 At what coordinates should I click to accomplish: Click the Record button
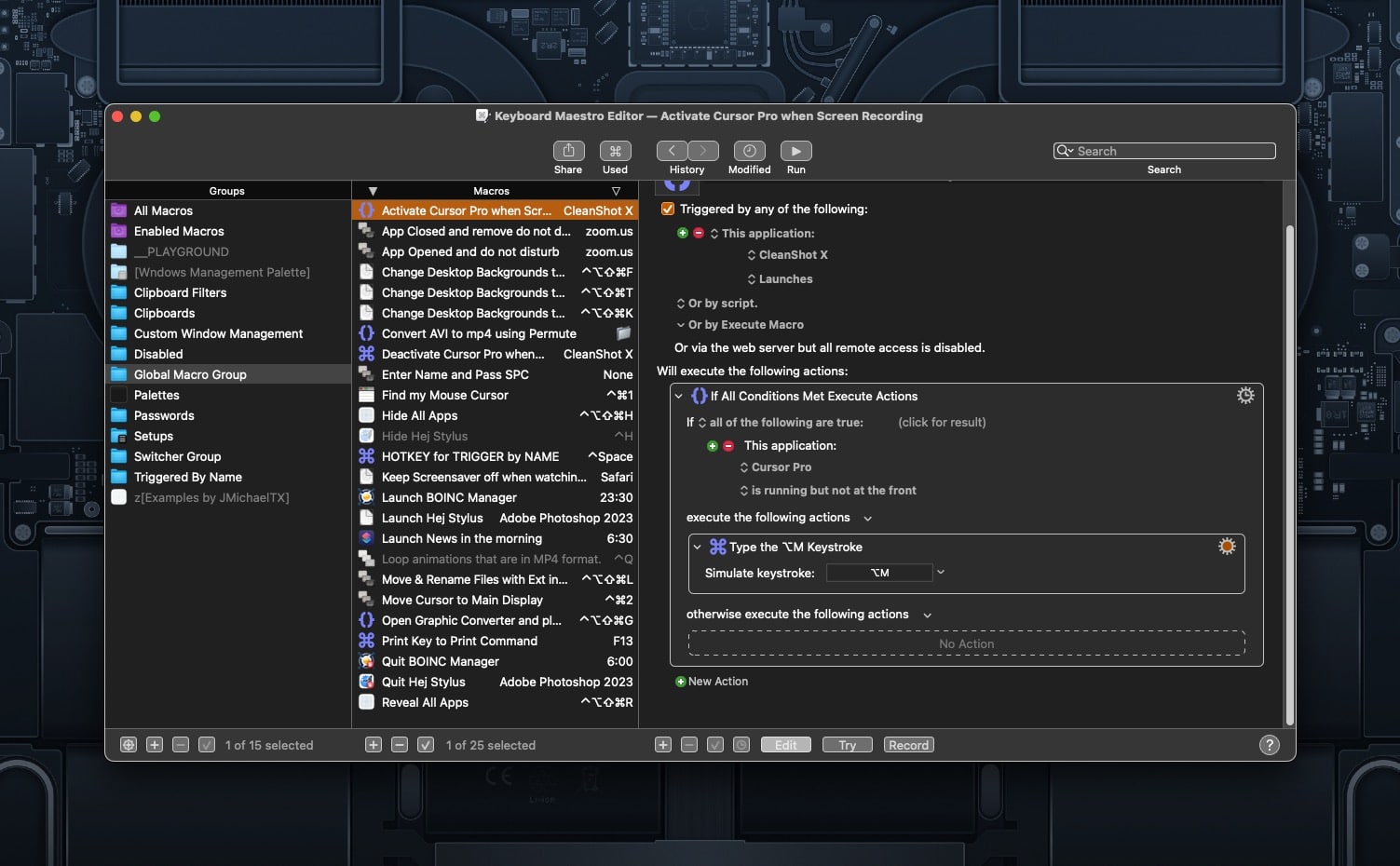908,745
